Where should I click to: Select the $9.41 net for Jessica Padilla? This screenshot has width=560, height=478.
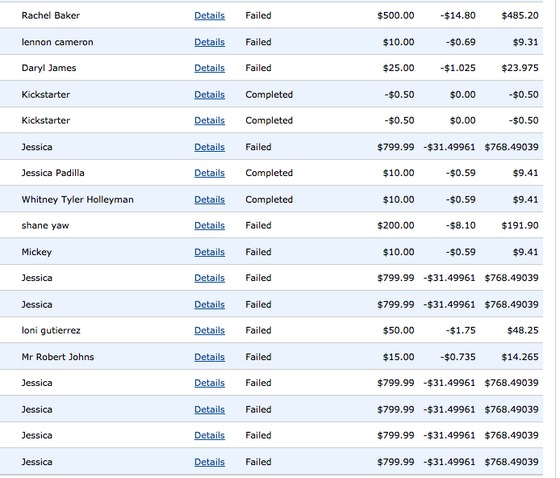[x=526, y=173]
